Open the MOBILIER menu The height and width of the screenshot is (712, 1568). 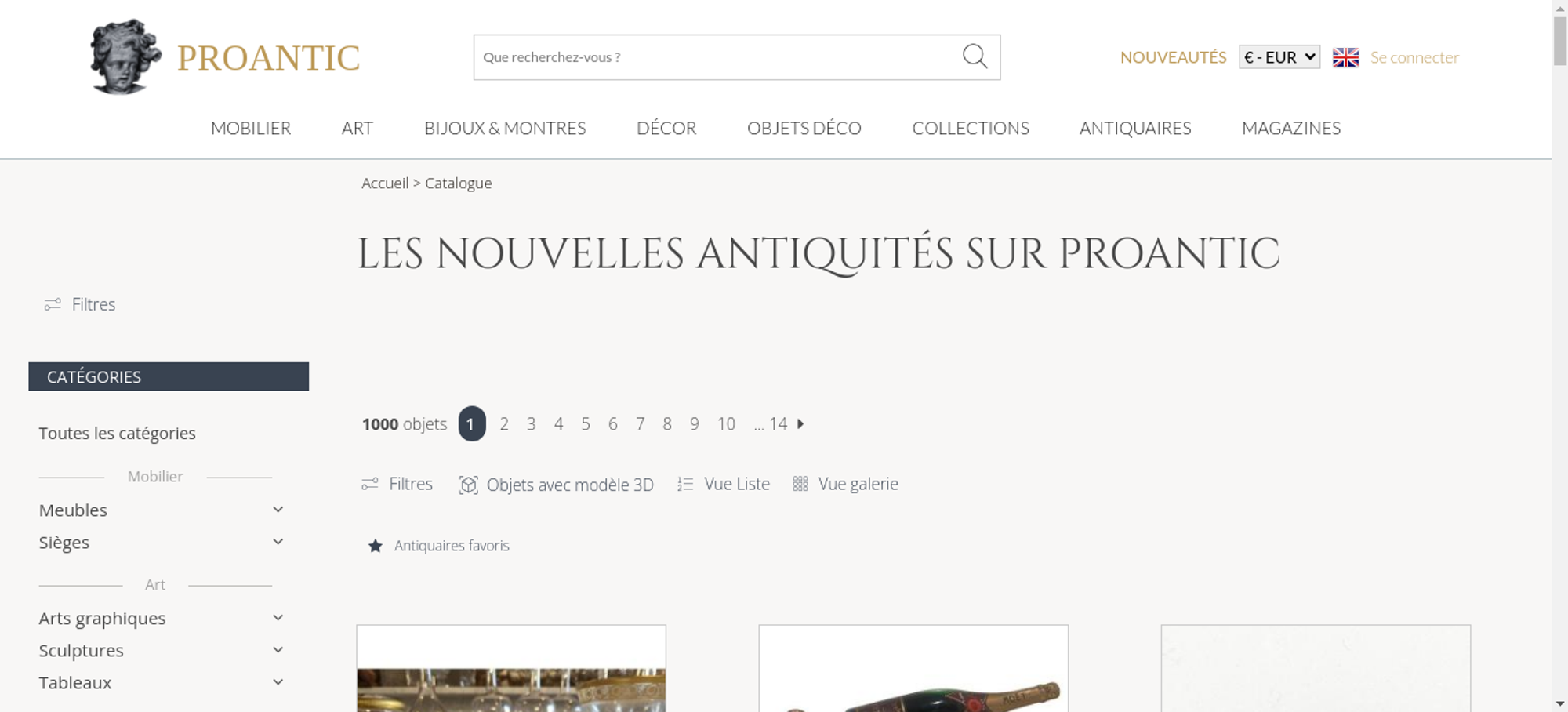pyautogui.click(x=251, y=128)
